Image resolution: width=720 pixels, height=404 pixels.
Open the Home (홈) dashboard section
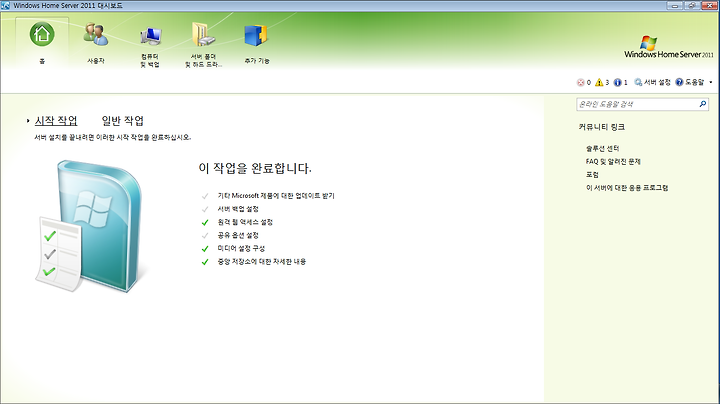[42, 43]
